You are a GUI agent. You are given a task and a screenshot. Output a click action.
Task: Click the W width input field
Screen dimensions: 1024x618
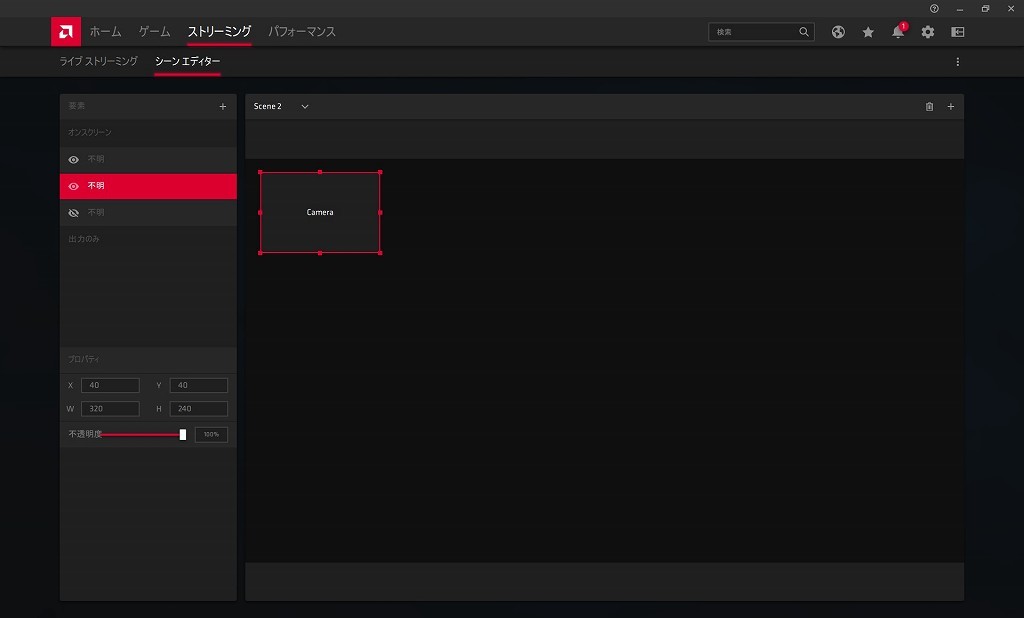[x=110, y=409]
